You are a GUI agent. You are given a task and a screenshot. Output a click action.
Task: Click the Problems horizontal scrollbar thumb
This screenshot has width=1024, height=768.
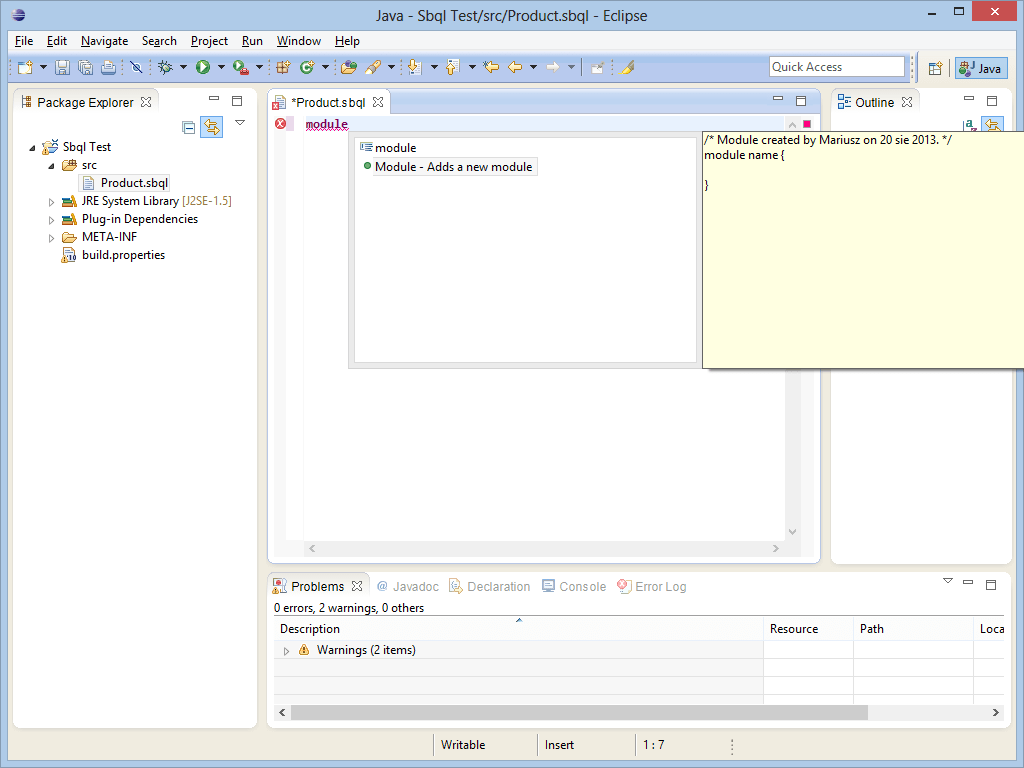point(579,712)
